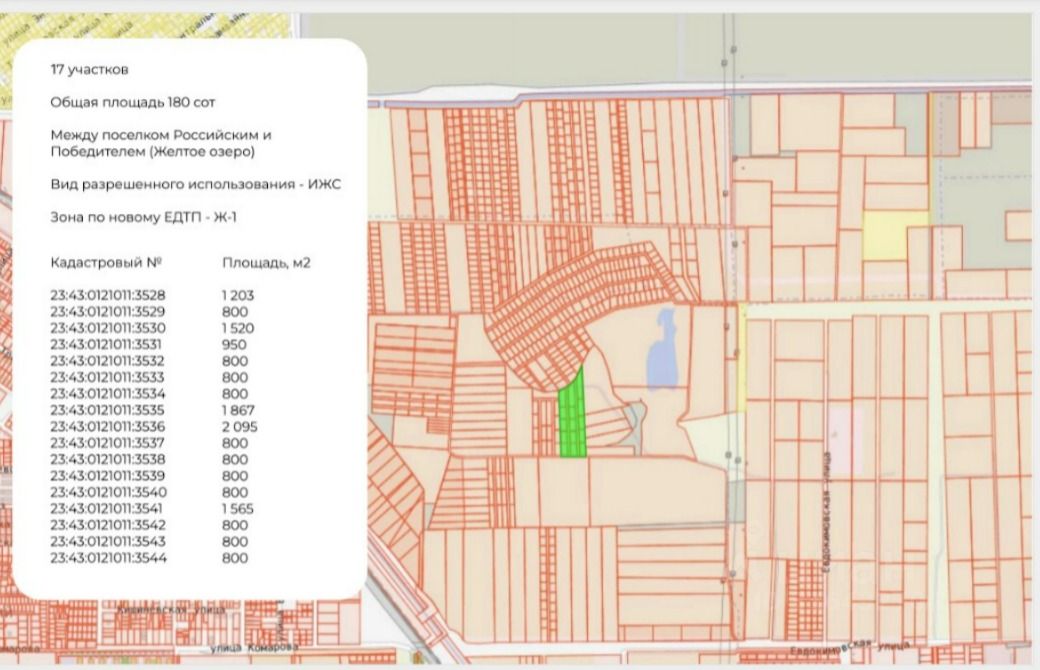
Task: Select the 'Общая площадь 180 сот' line
Action: click(x=133, y=102)
